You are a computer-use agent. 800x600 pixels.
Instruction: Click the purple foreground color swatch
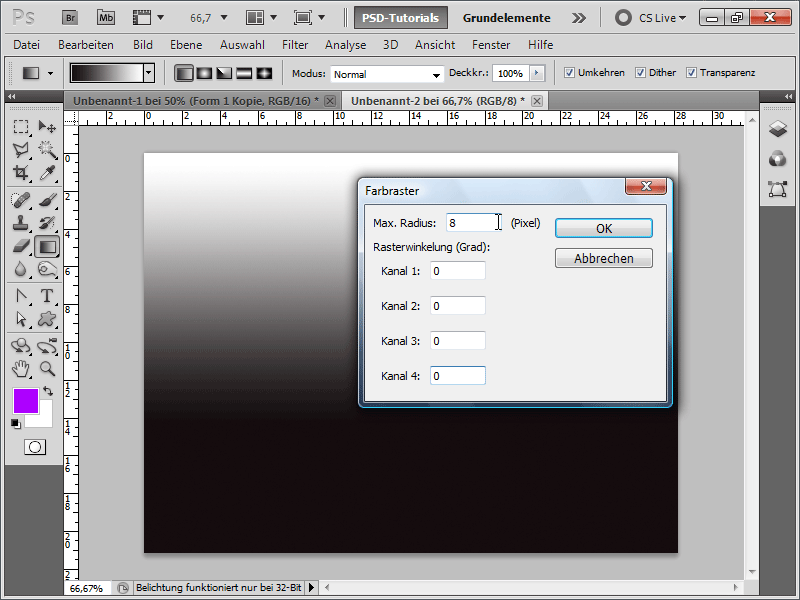pos(26,401)
